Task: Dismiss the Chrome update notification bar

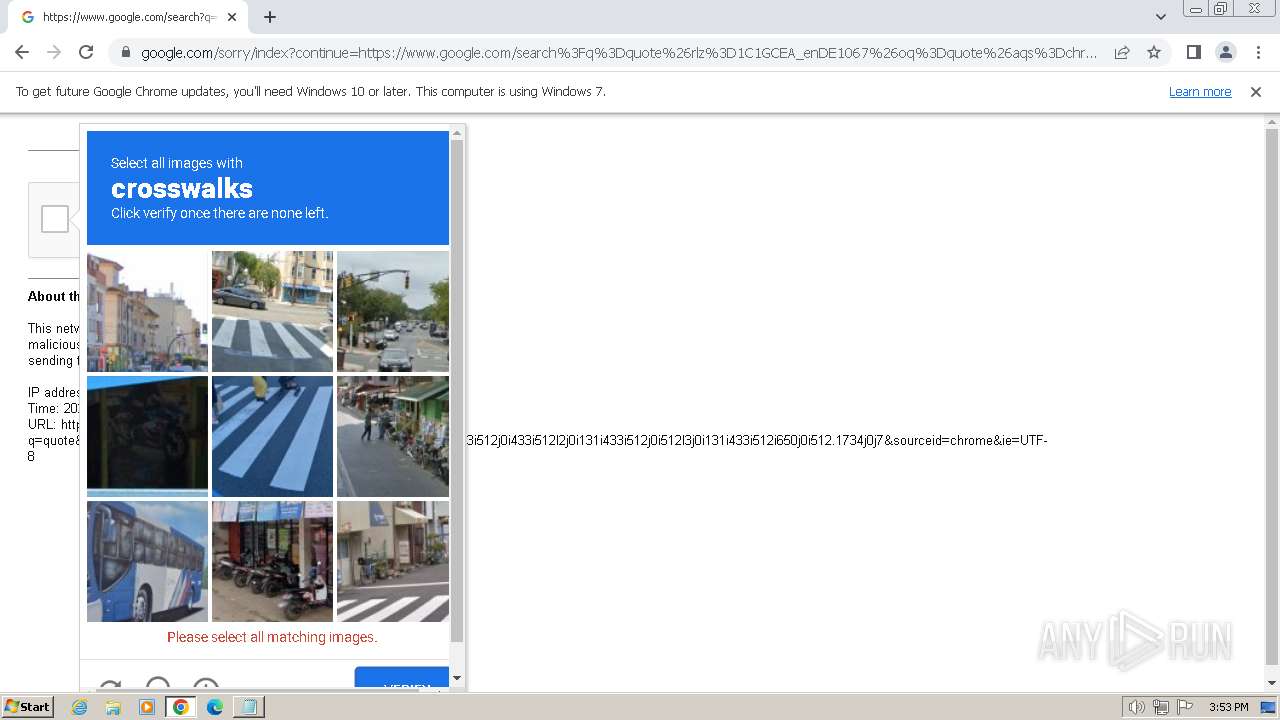Action: click(1256, 92)
